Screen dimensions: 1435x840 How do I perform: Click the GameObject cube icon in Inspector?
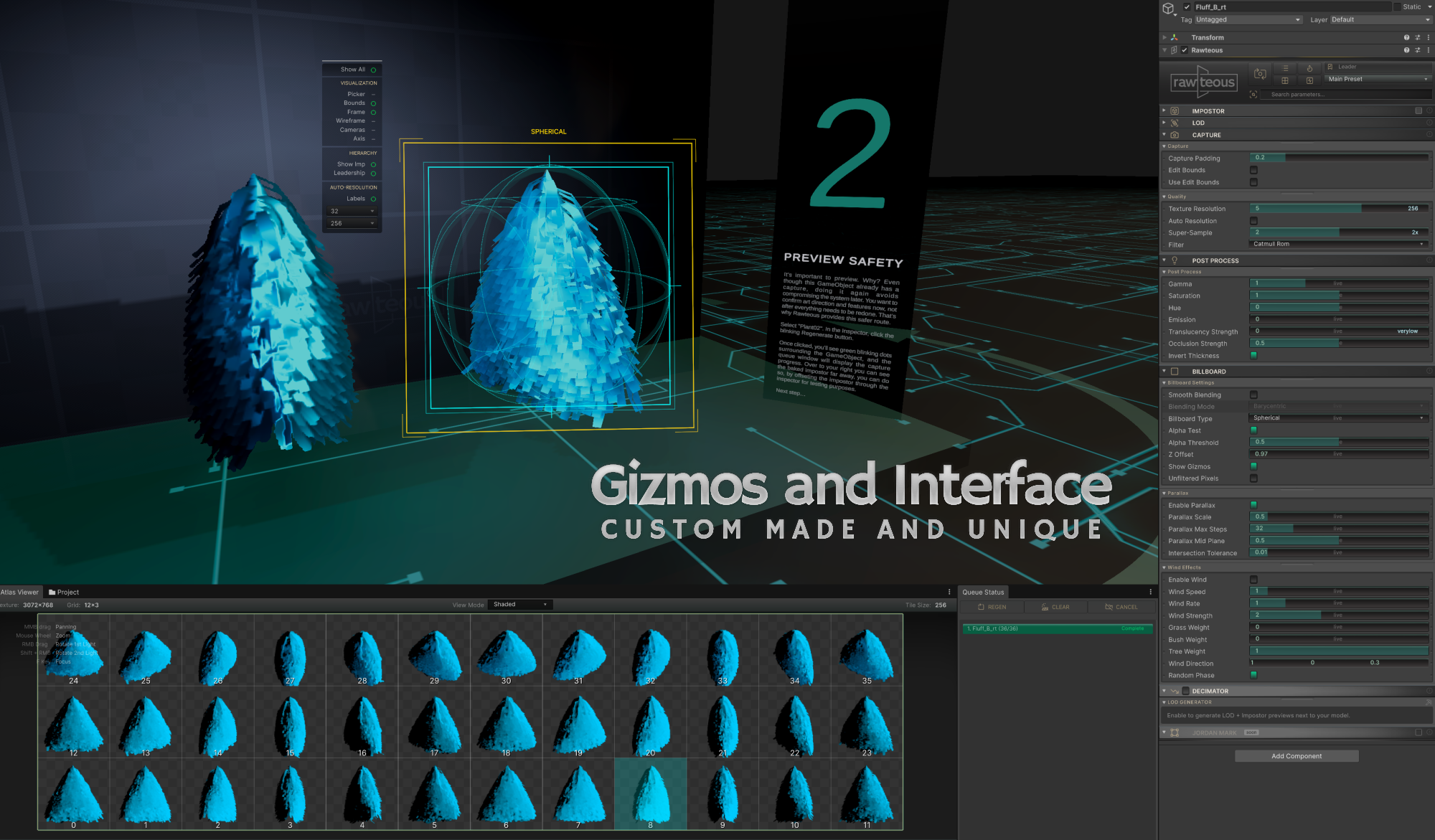tap(1168, 9)
